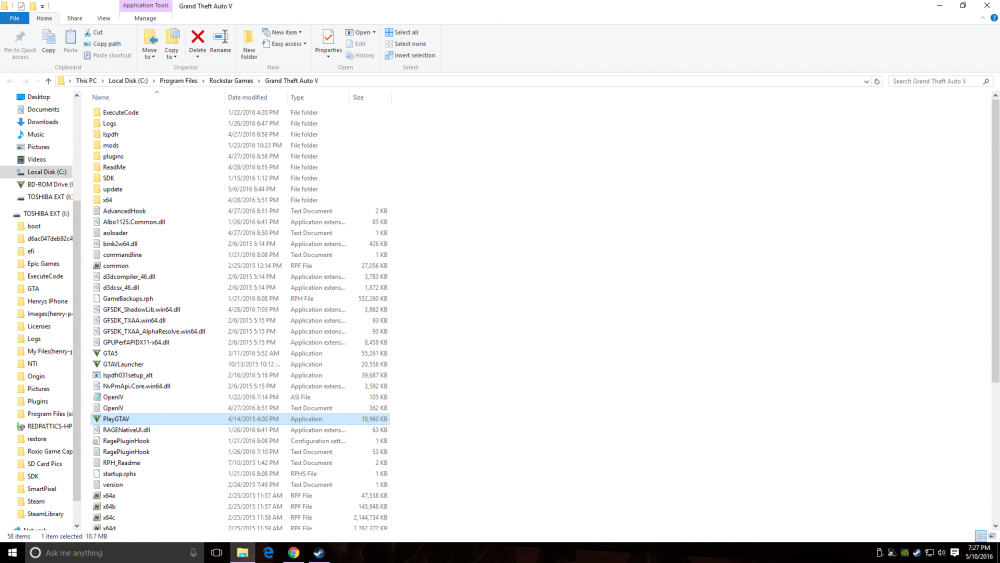Switch to the View ribbon tab
The width and height of the screenshot is (1000, 563).
tap(103, 18)
